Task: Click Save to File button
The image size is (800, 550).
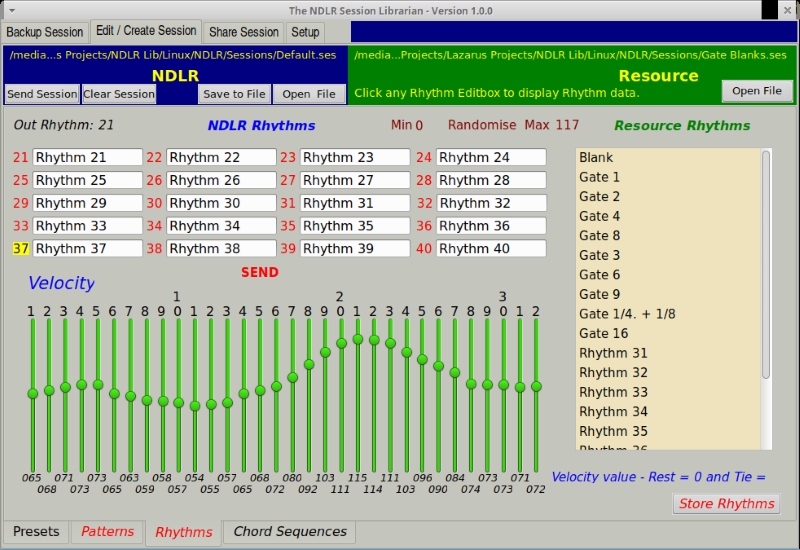Action: 234,94
